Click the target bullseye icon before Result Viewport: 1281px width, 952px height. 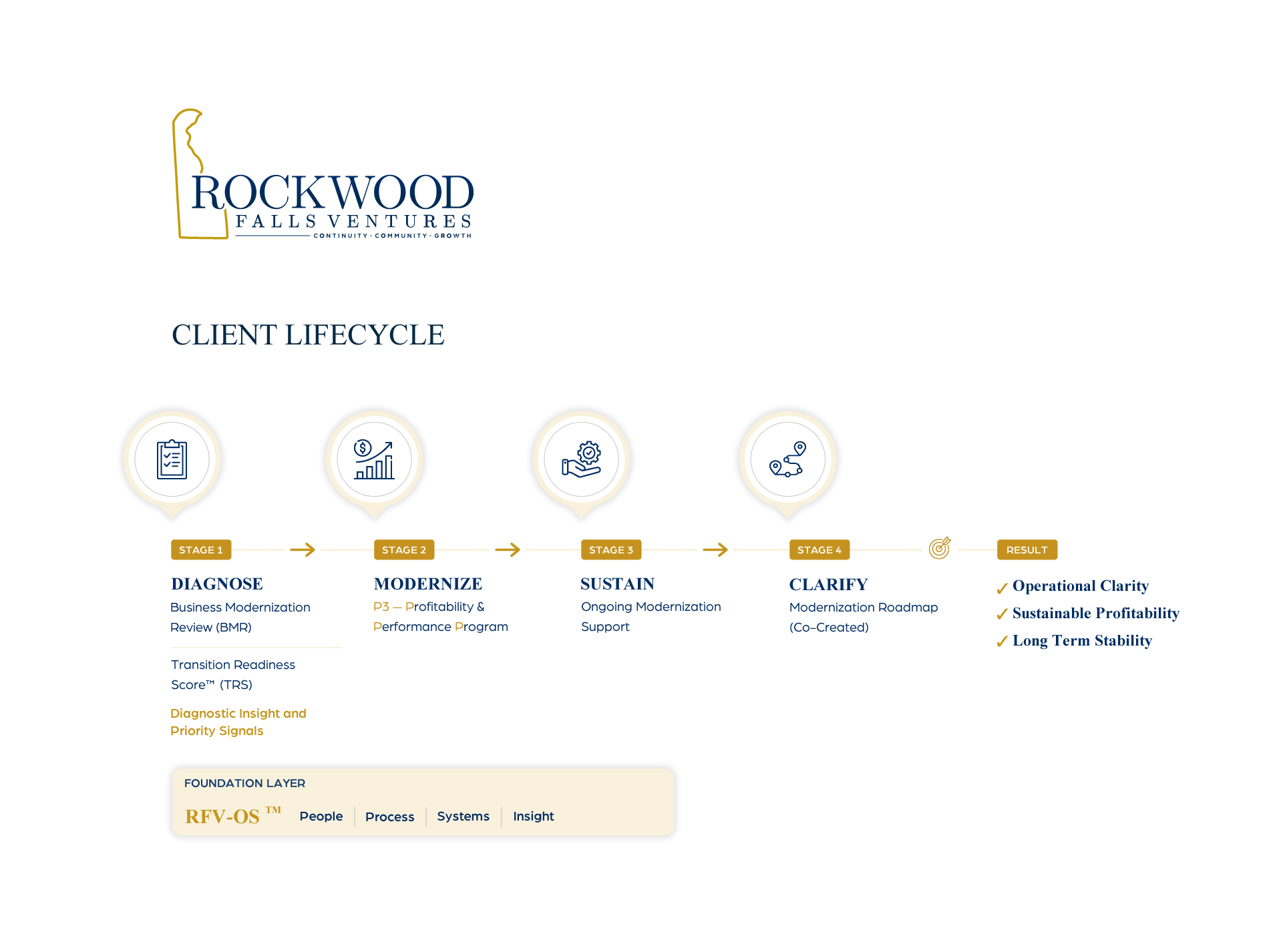point(939,547)
